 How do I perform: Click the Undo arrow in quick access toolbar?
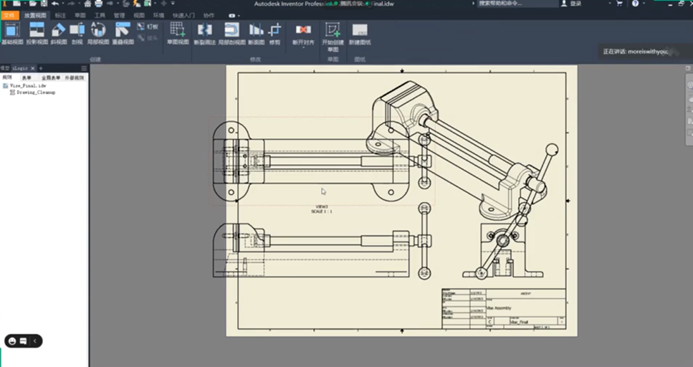(55, 4)
